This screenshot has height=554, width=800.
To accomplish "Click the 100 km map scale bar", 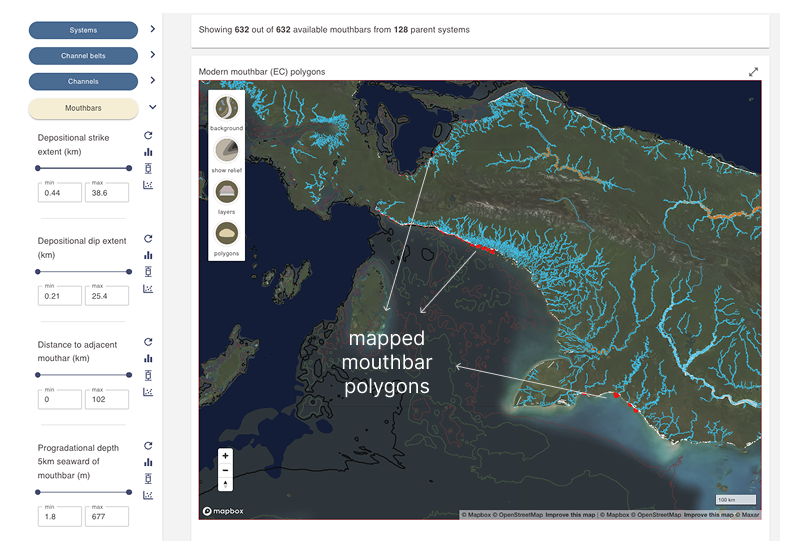I will tap(735, 499).
